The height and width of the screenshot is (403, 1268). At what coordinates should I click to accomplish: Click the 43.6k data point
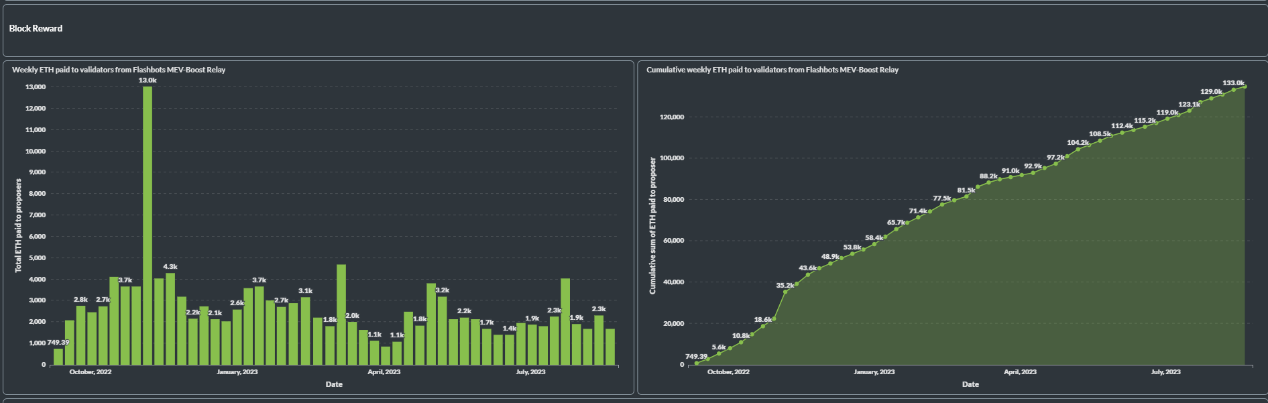click(807, 274)
